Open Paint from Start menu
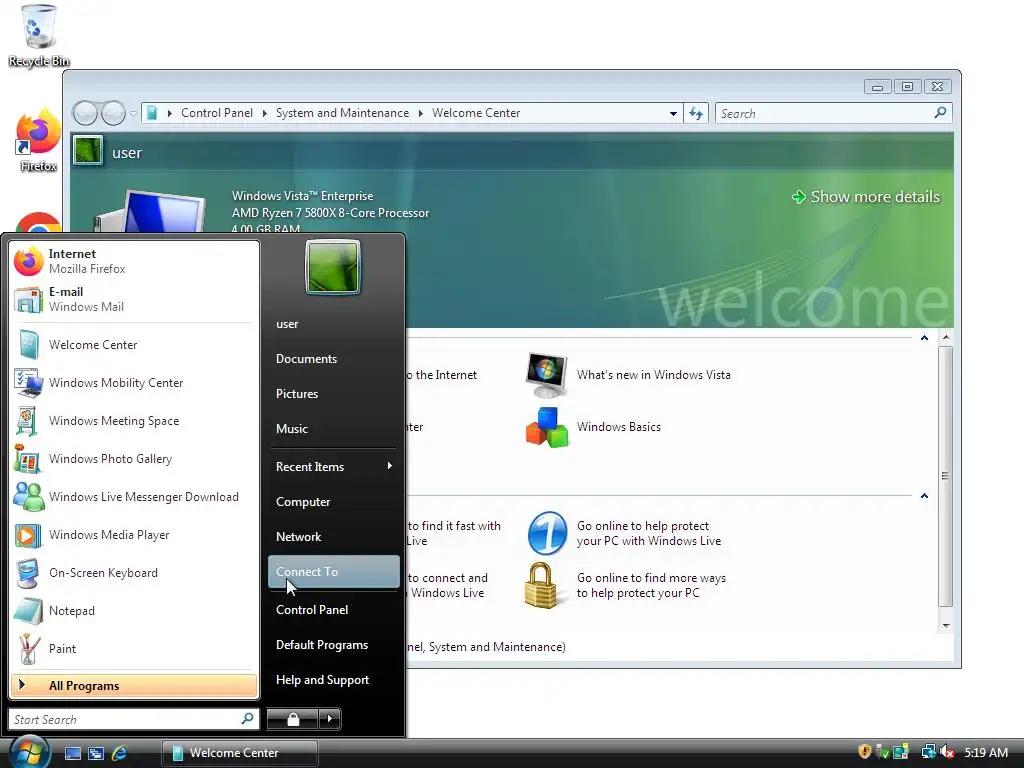 point(134,648)
